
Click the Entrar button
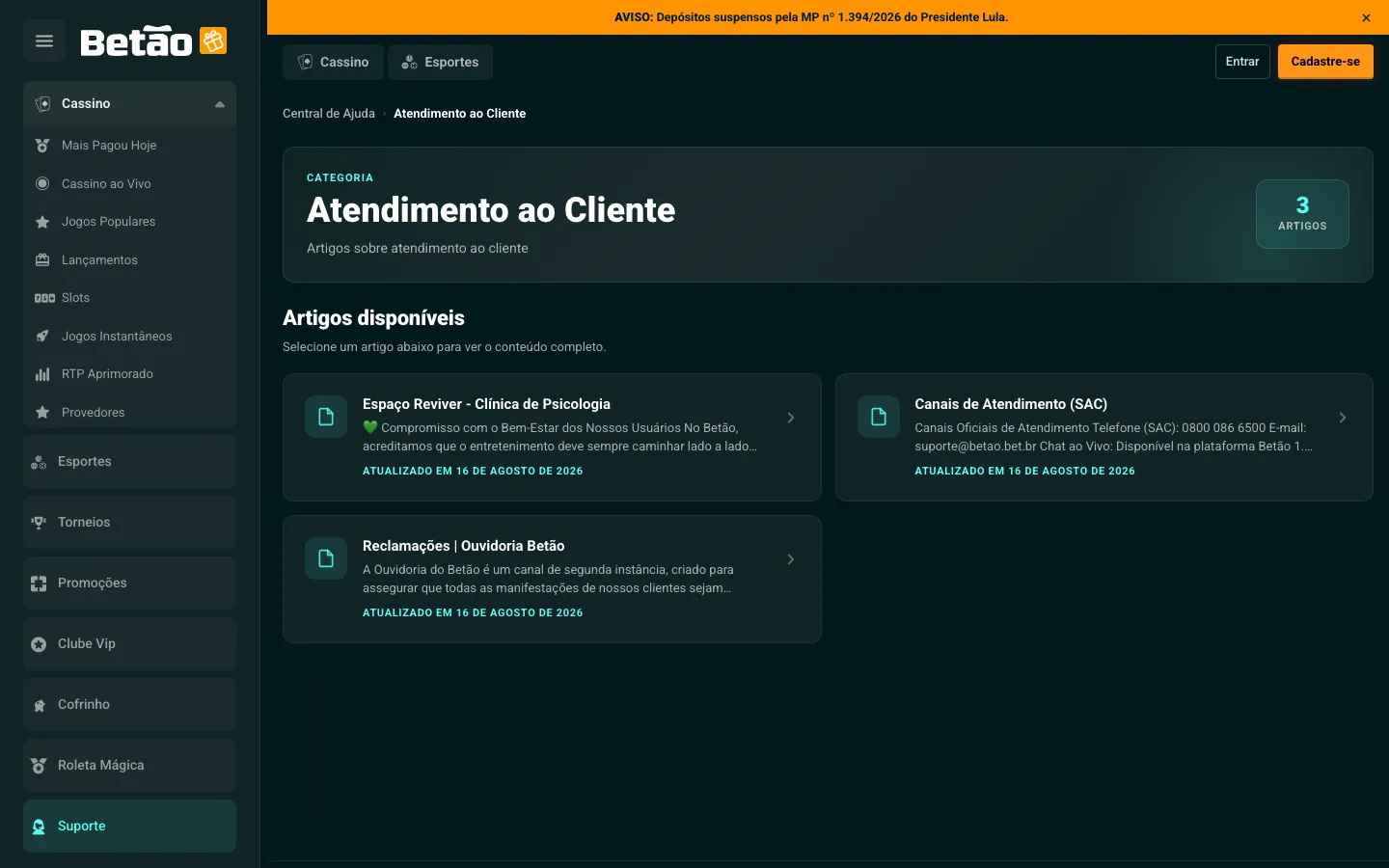tap(1242, 62)
